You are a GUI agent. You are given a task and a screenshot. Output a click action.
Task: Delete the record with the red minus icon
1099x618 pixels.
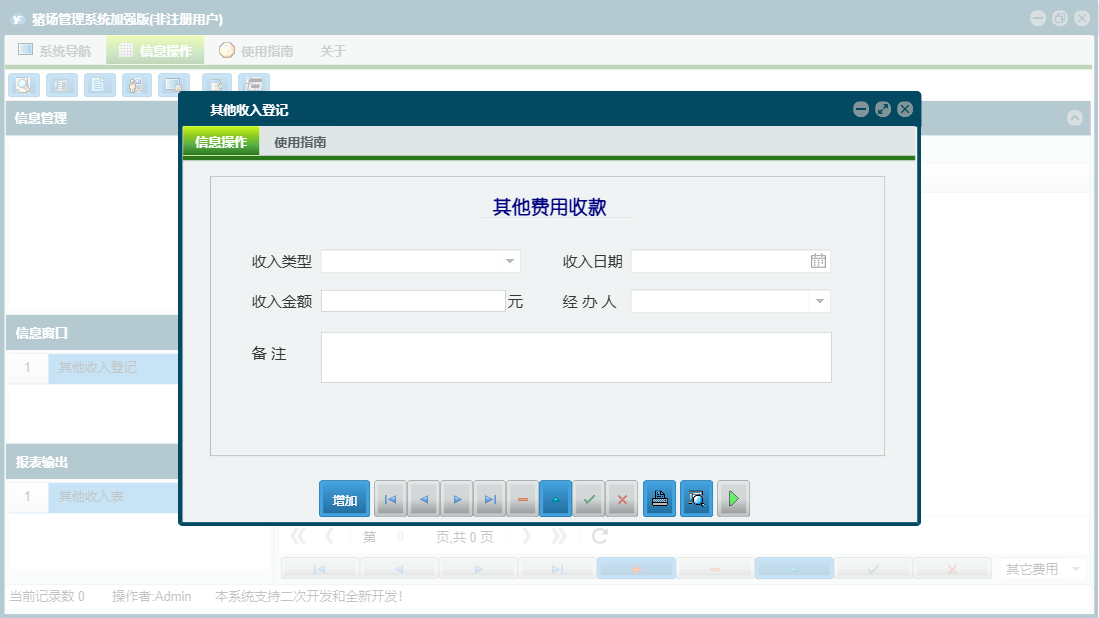click(x=522, y=498)
